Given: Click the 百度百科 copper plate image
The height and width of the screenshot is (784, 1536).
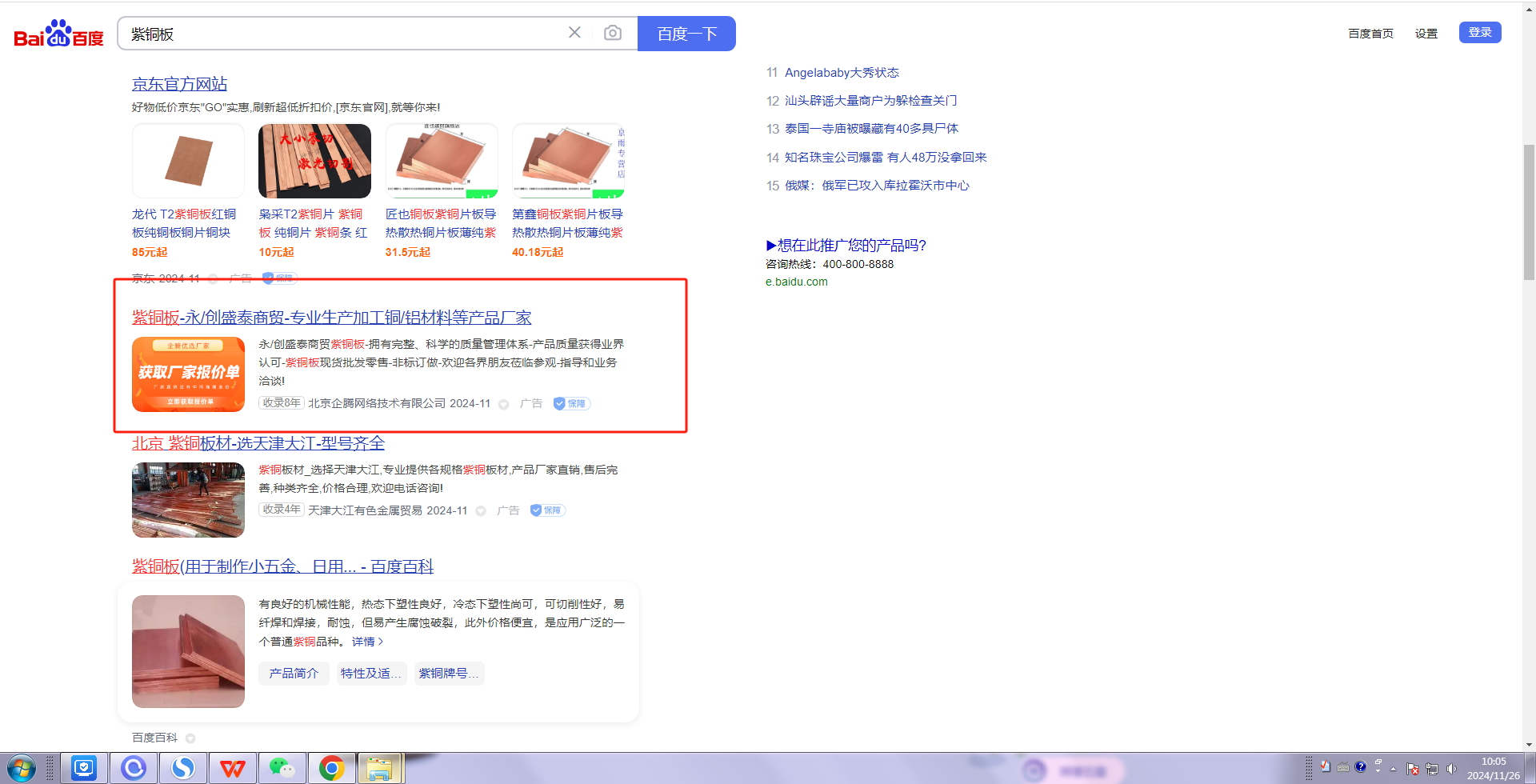Looking at the screenshot, I should pyautogui.click(x=188, y=651).
